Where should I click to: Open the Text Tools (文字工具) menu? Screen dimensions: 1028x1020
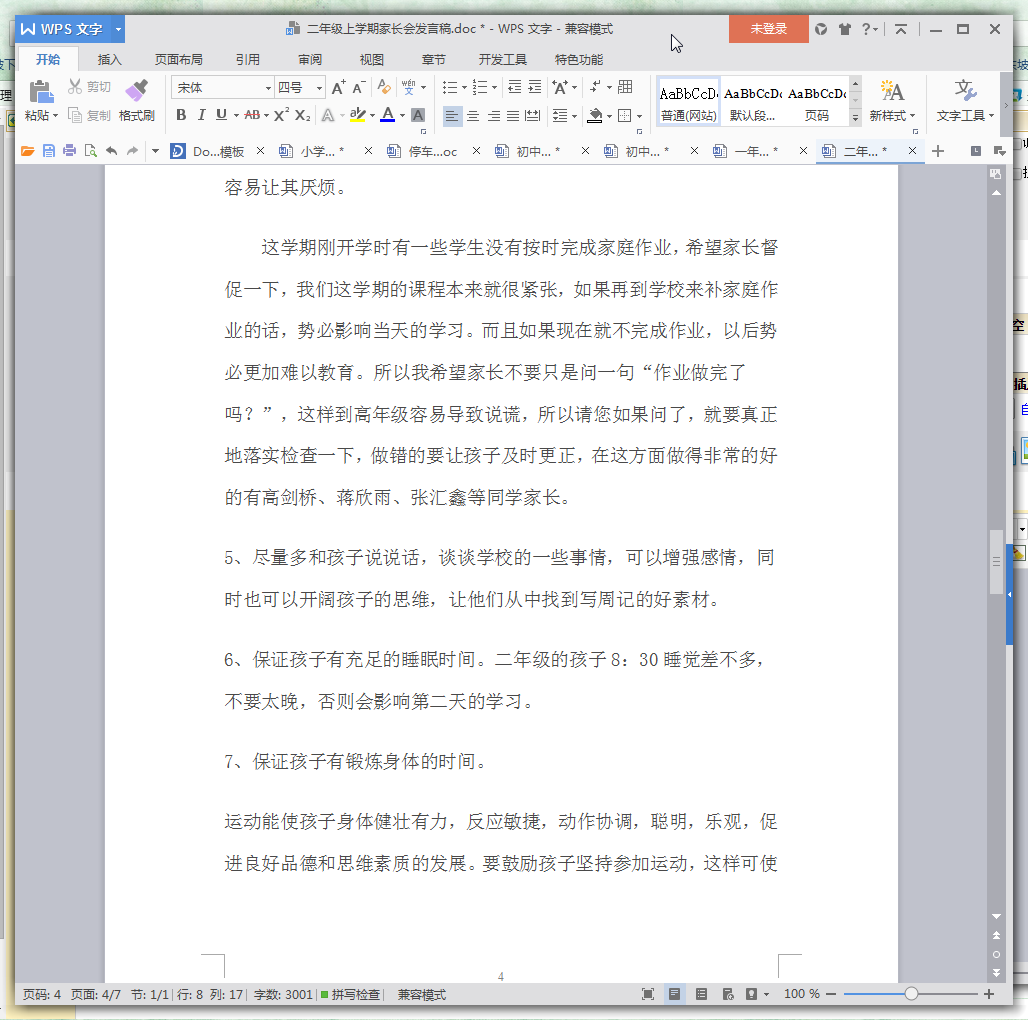[x=965, y=100]
